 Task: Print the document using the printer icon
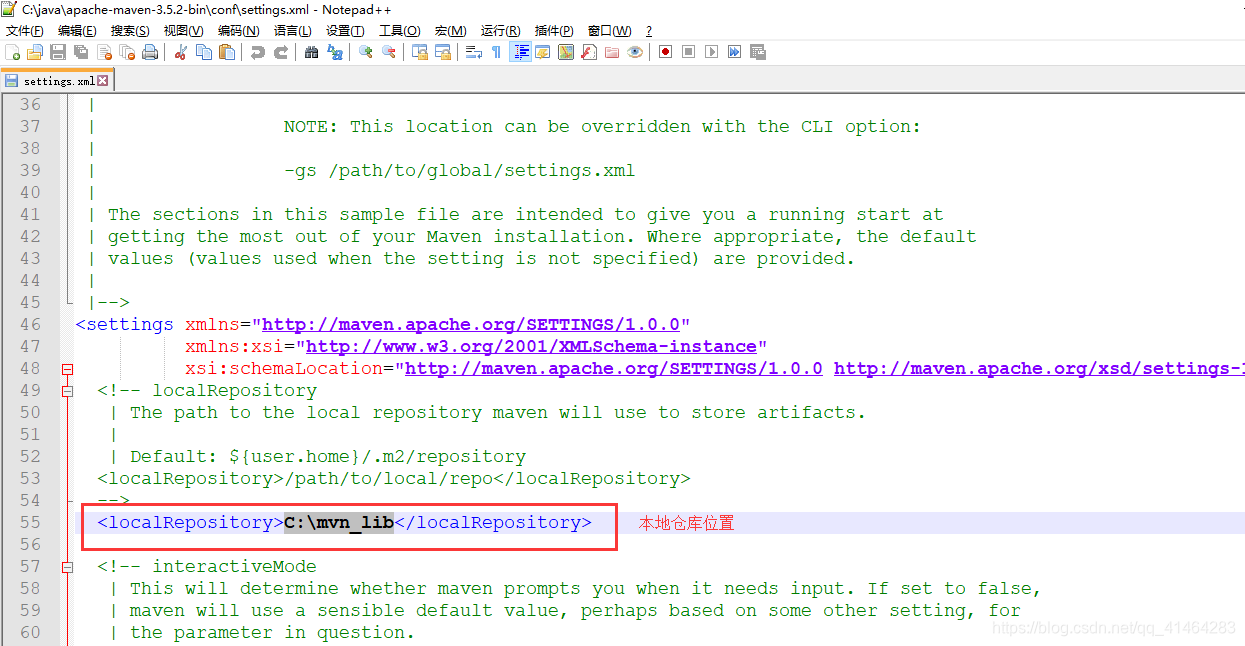150,52
